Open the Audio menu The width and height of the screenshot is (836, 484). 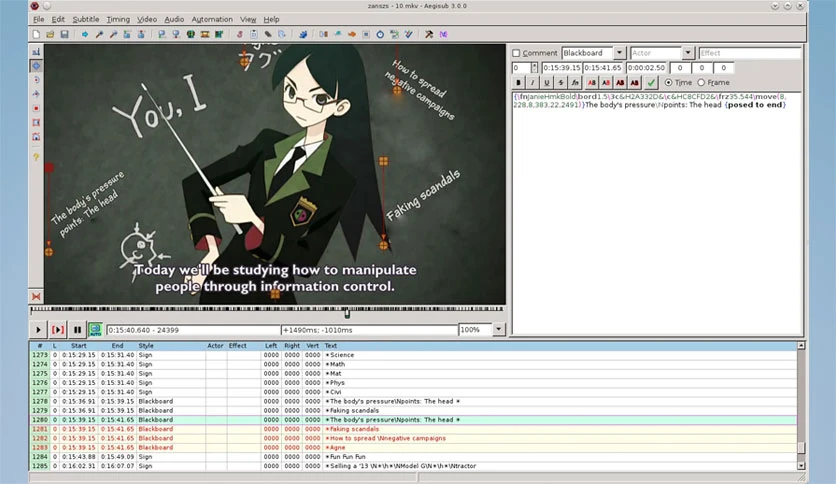174,19
